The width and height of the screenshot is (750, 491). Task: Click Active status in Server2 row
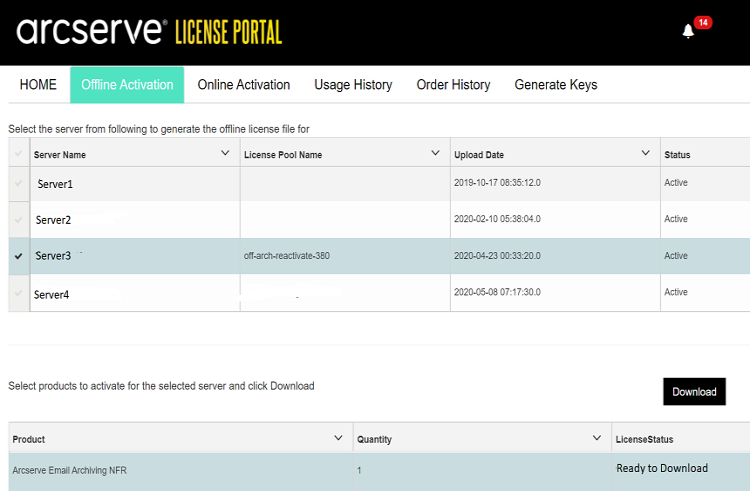(676, 219)
